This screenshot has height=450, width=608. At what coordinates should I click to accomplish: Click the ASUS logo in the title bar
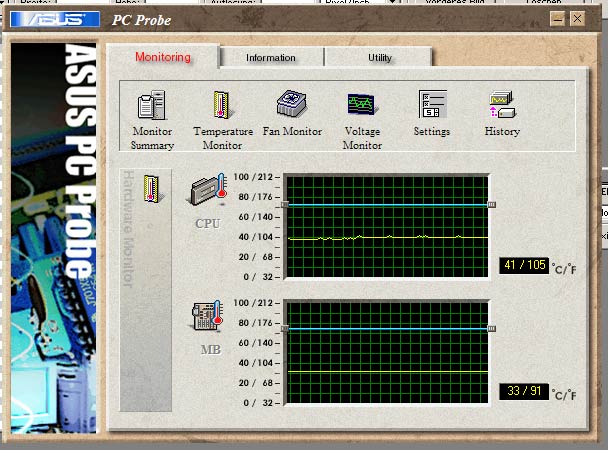coord(55,19)
